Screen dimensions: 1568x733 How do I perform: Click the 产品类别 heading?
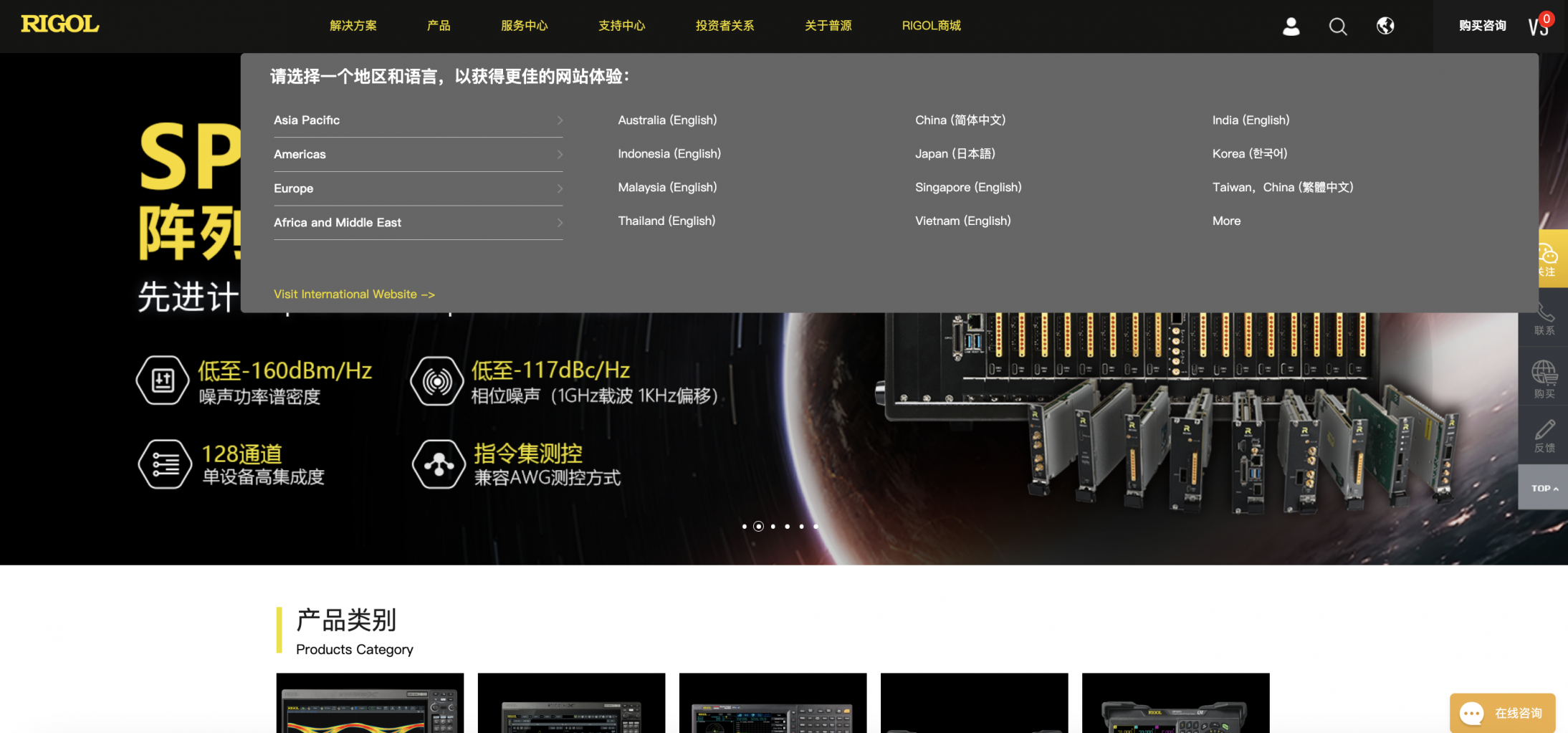(x=346, y=621)
